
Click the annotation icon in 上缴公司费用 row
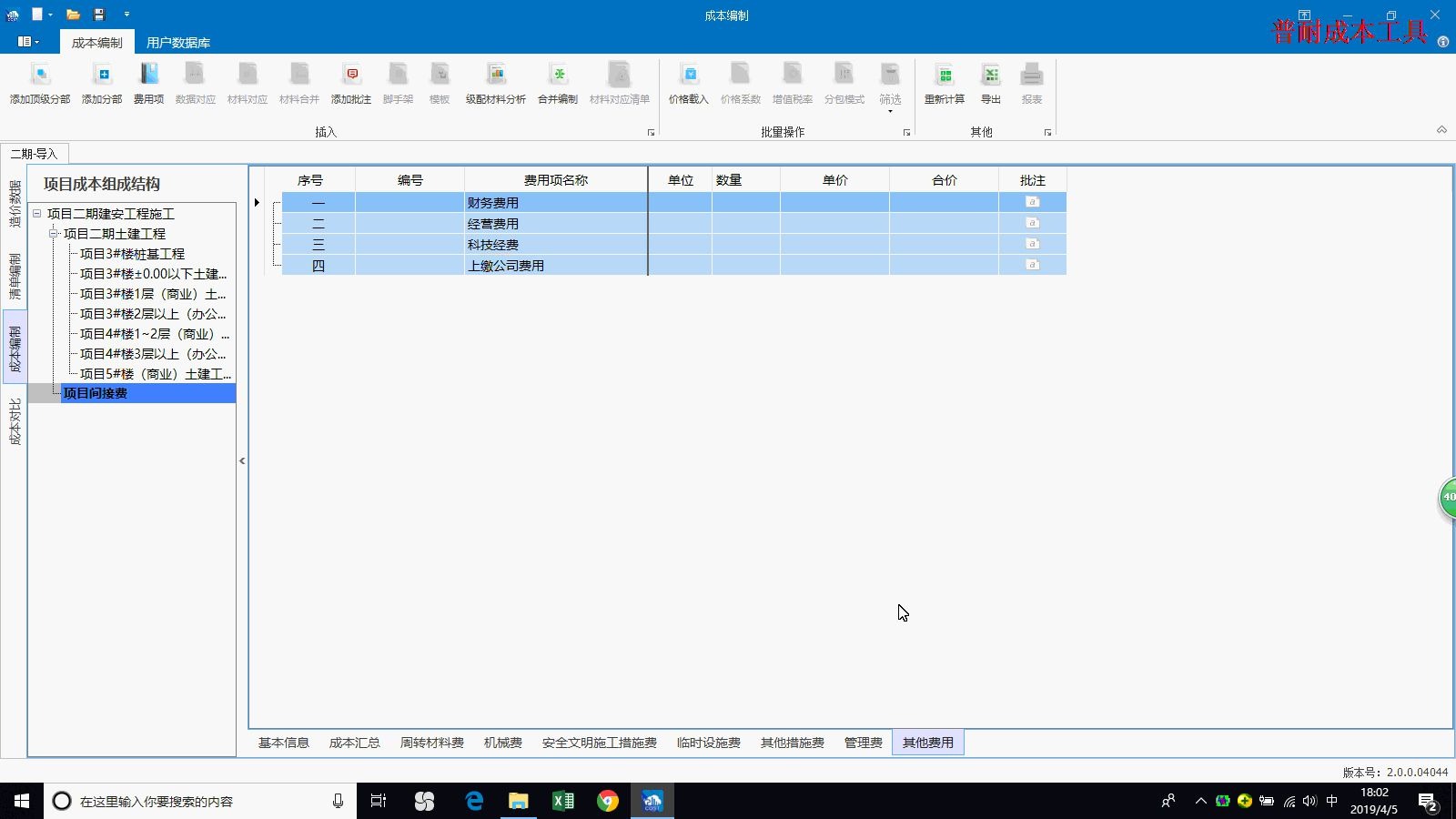tap(1032, 265)
